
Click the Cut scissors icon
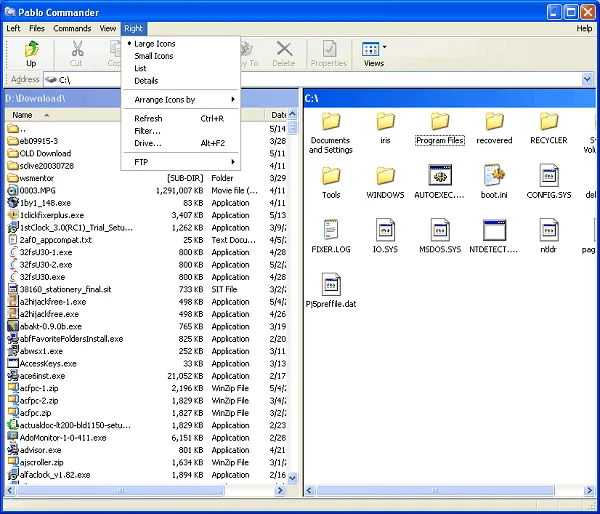click(x=77, y=49)
